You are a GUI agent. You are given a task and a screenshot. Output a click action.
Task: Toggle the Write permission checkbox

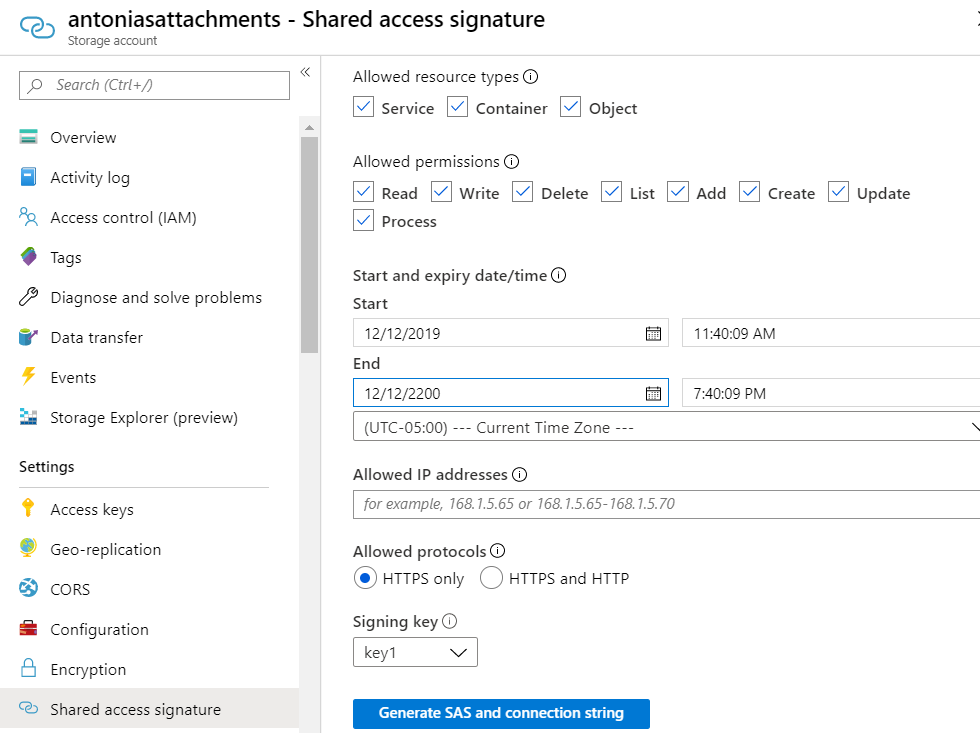coord(441,192)
